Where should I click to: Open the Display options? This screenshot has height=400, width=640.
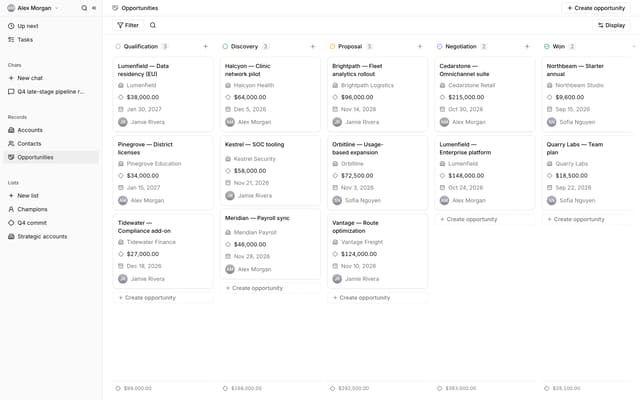point(611,25)
